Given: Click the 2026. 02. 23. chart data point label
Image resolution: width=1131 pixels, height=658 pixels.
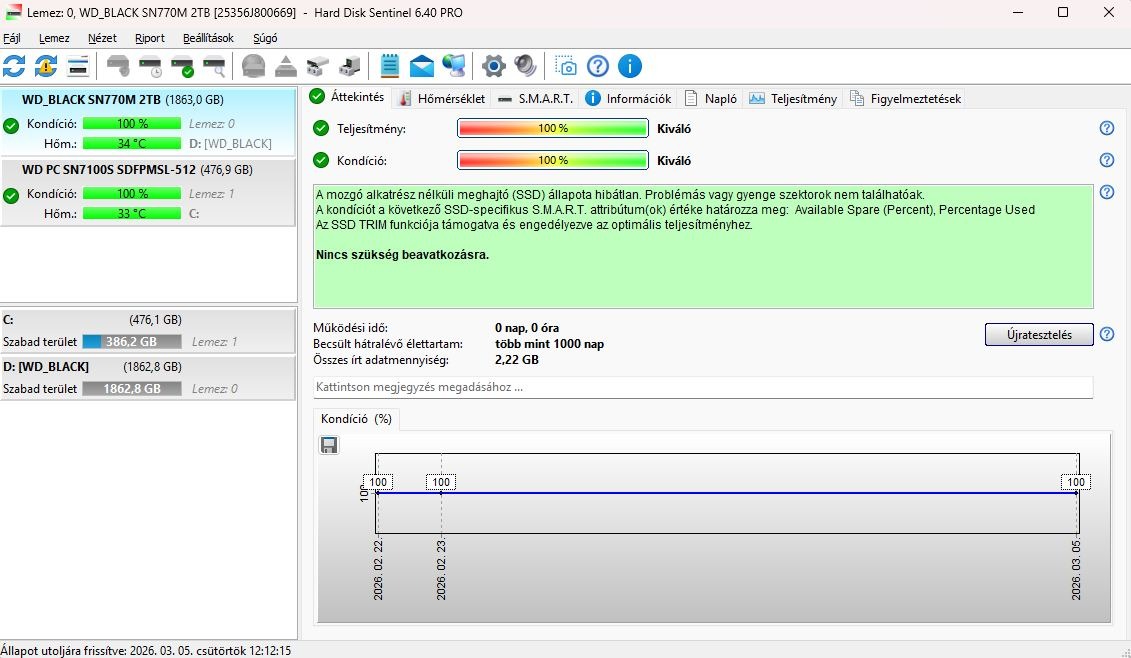Looking at the screenshot, I should coord(441,482).
